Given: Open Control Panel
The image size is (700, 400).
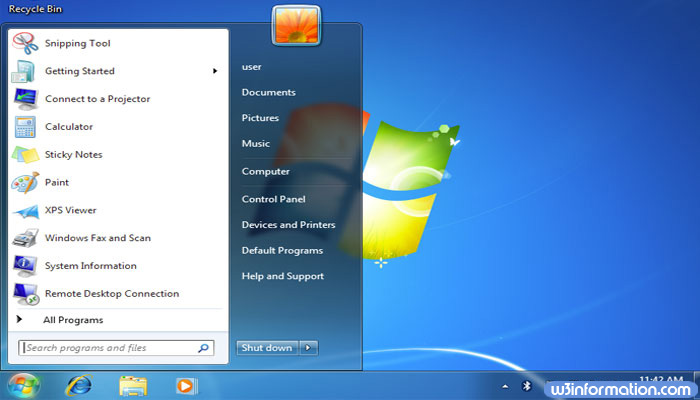Looking at the screenshot, I should 274,199.
